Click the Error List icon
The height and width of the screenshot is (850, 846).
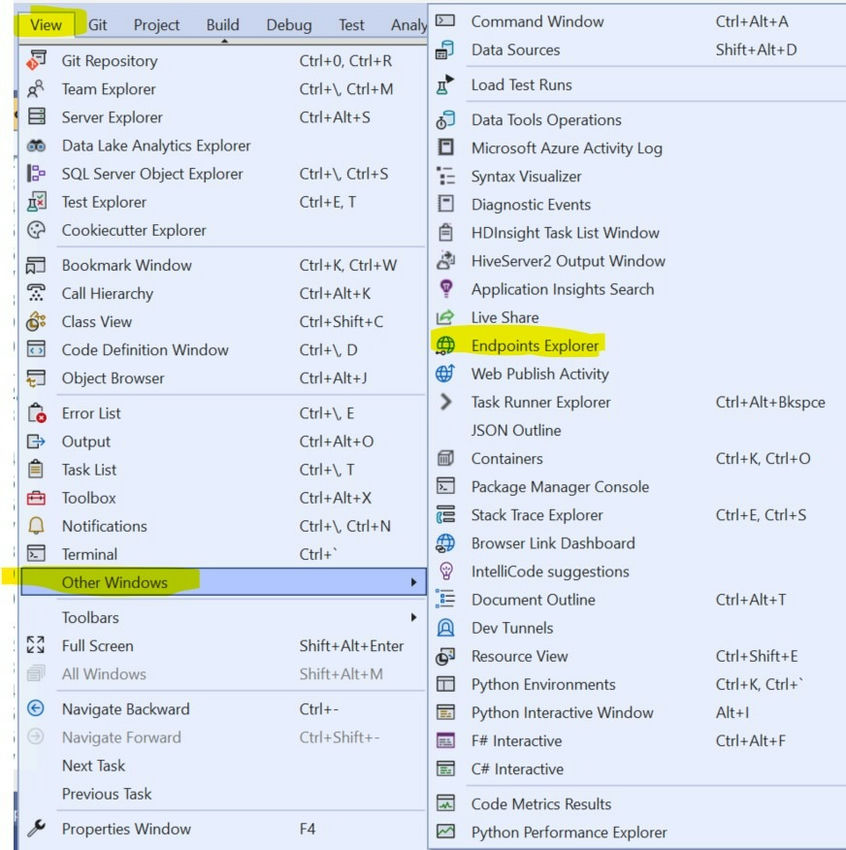coord(38,413)
